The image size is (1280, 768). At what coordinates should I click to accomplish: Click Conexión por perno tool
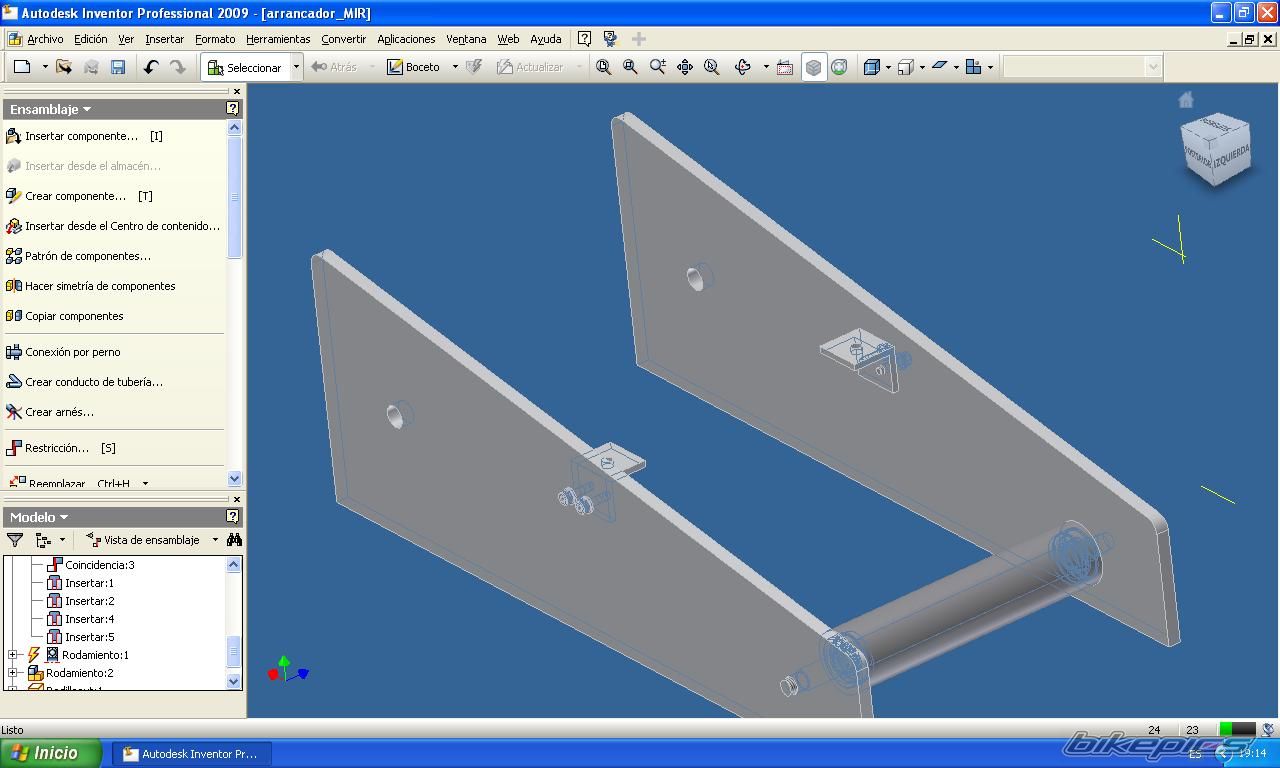coord(62,352)
